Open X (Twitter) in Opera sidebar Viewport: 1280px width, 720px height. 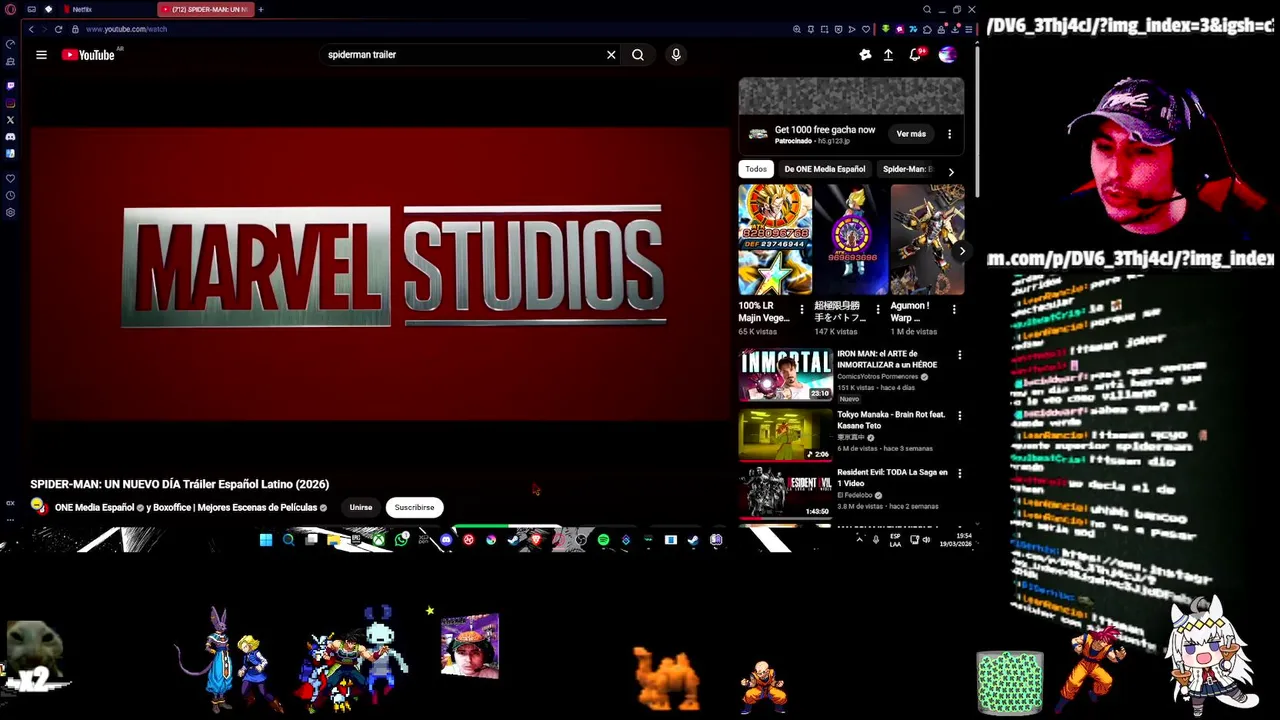coord(10,120)
